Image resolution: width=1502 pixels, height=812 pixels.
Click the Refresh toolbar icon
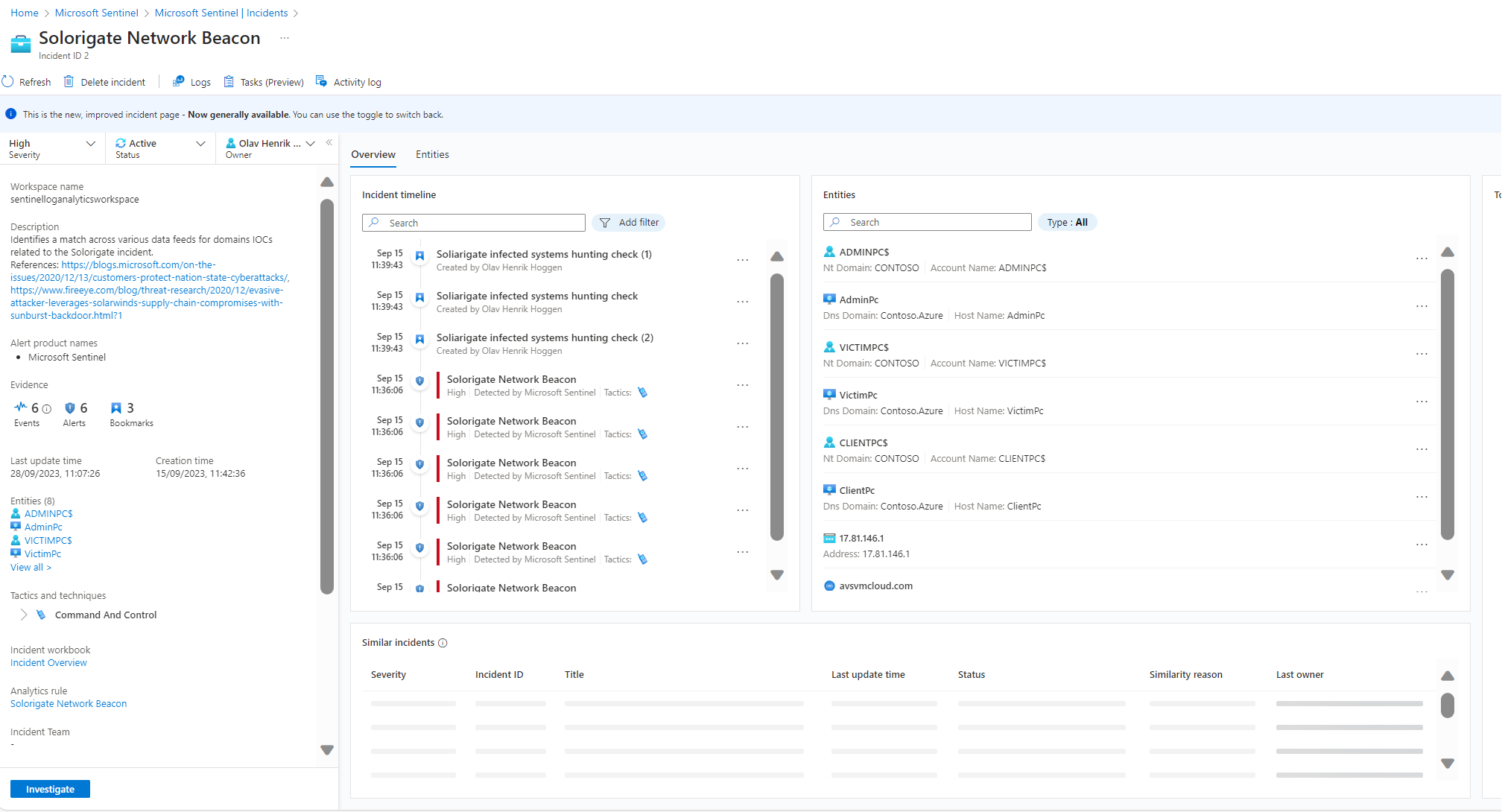7,81
